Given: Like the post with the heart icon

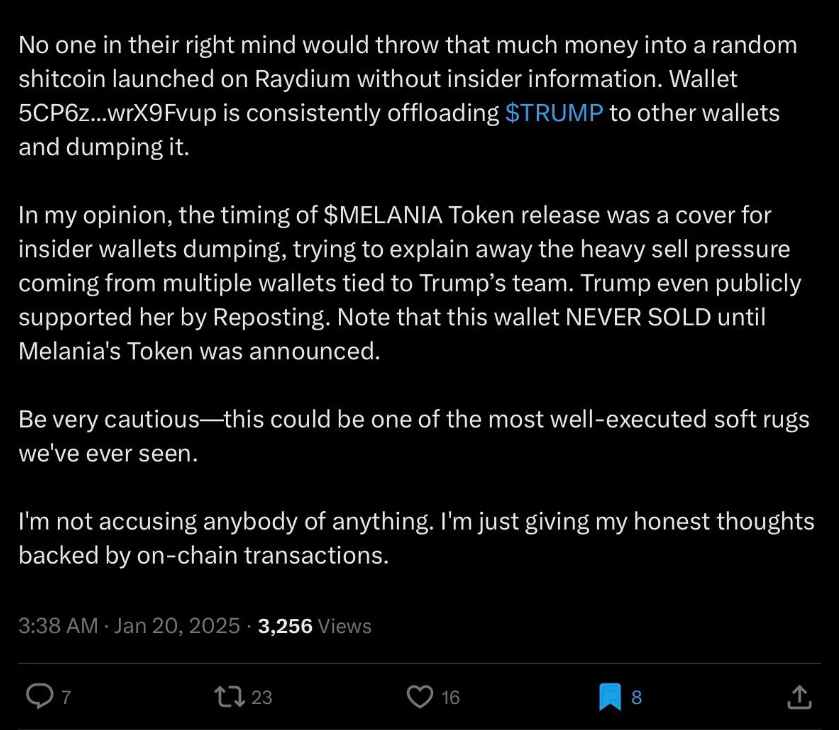Looking at the screenshot, I should click(422, 697).
